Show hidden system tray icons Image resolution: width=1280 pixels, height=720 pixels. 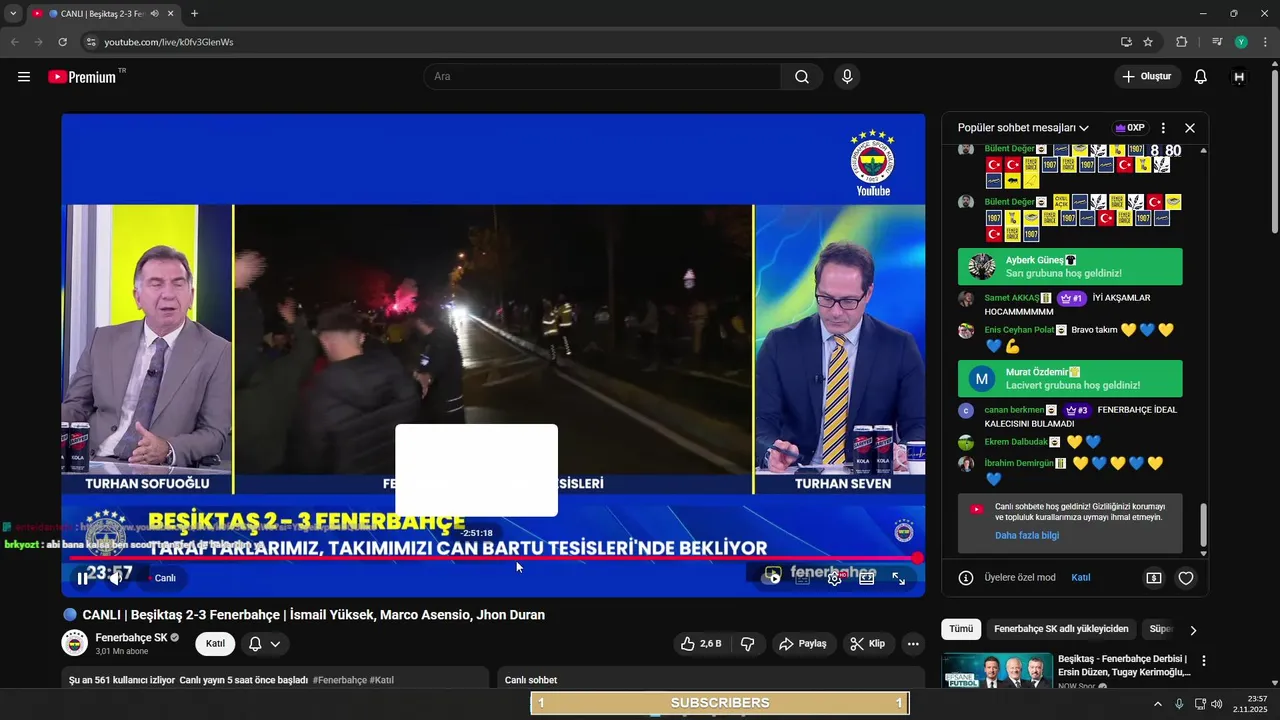(x=1158, y=704)
